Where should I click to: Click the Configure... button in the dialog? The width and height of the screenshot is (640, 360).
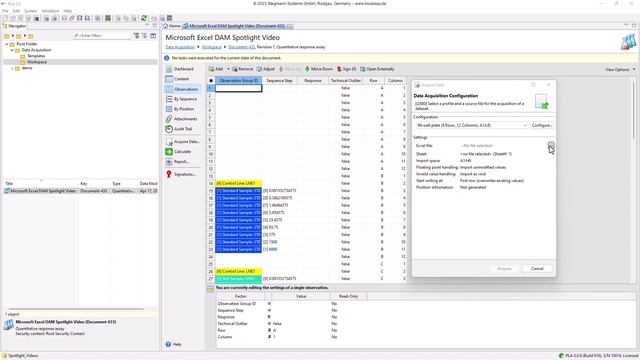(542, 125)
